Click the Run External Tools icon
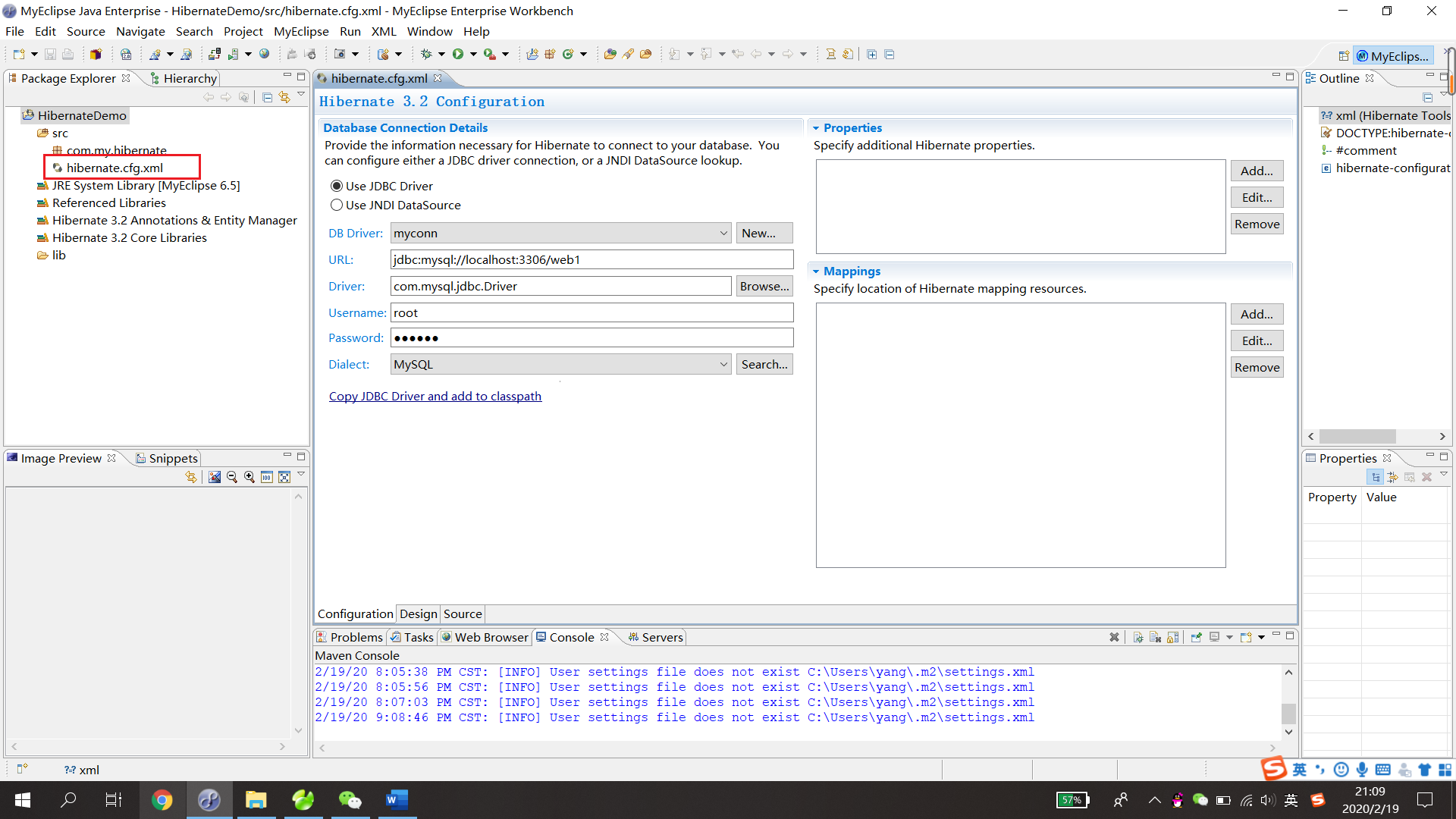Screen dimensions: 1456x819 point(490,54)
